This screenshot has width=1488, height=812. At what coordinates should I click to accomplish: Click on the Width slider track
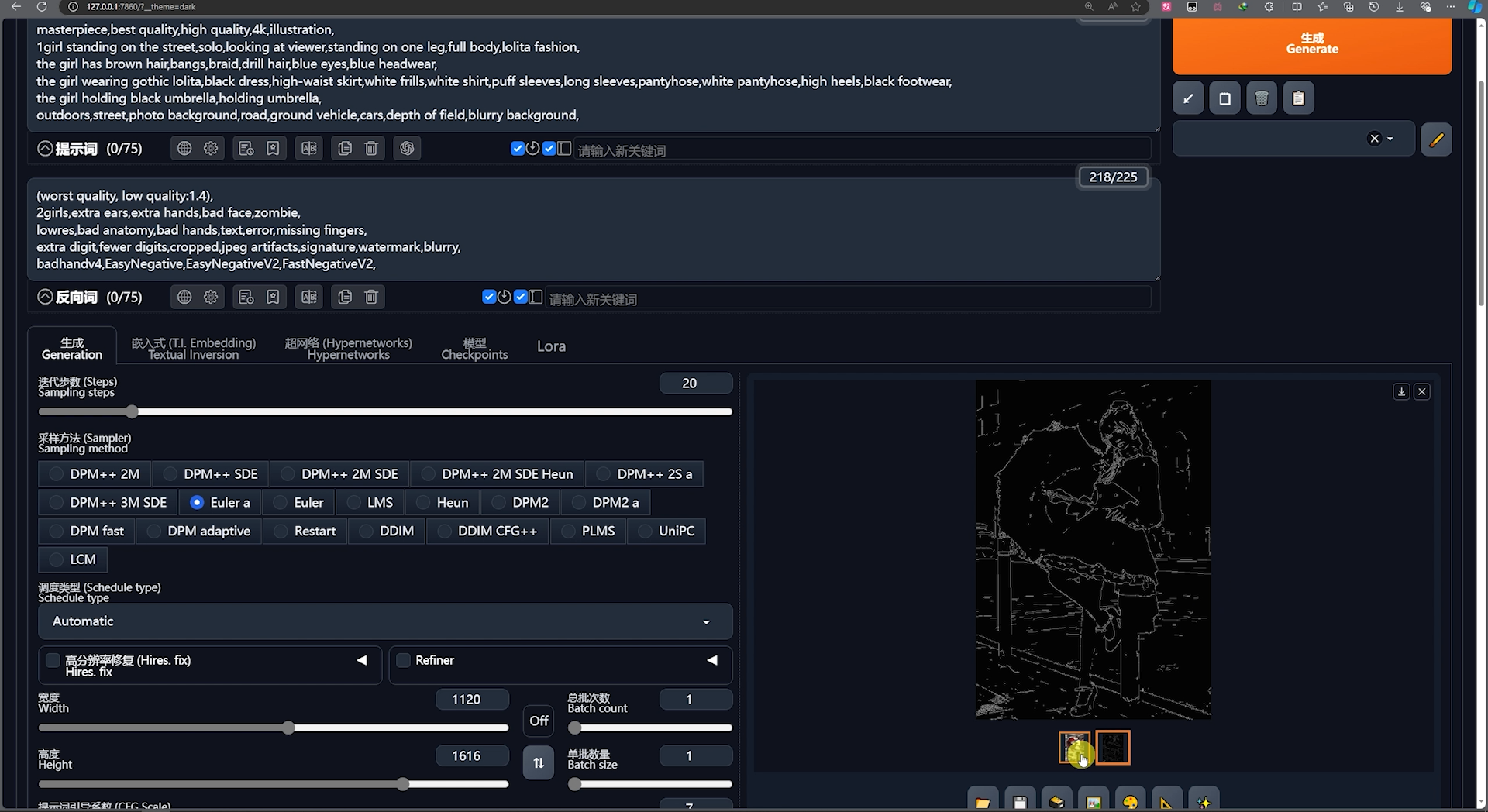(274, 728)
